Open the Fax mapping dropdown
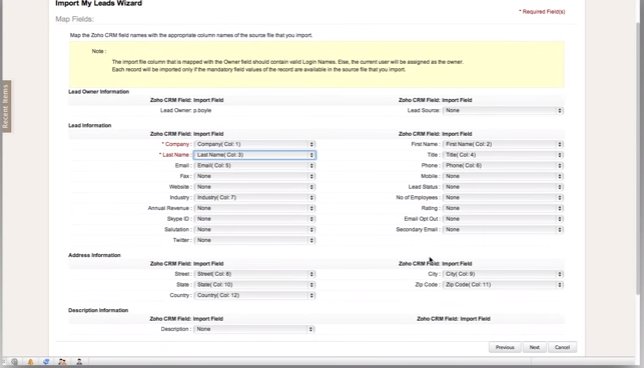 coord(255,176)
